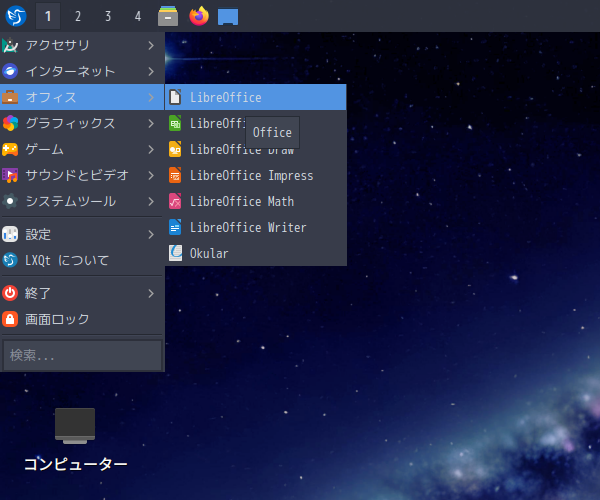Screen dimensions: 600x500
Task: Open the 設定 text label
Action: point(38,234)
